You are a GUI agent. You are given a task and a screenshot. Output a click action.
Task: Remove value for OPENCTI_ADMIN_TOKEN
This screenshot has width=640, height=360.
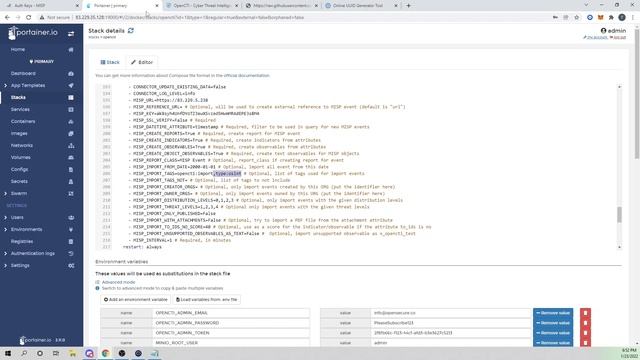click(553, 333)
